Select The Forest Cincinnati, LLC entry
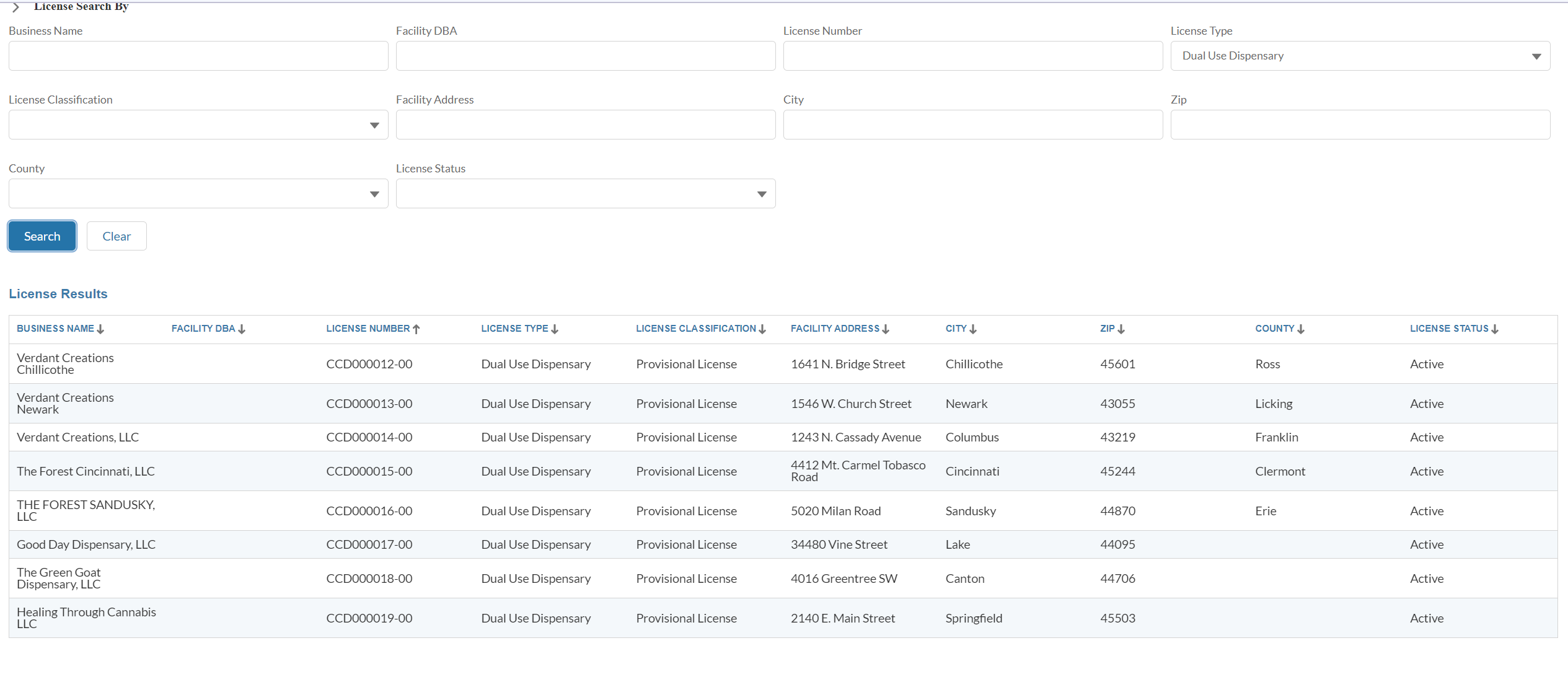 tap(86, 471)
